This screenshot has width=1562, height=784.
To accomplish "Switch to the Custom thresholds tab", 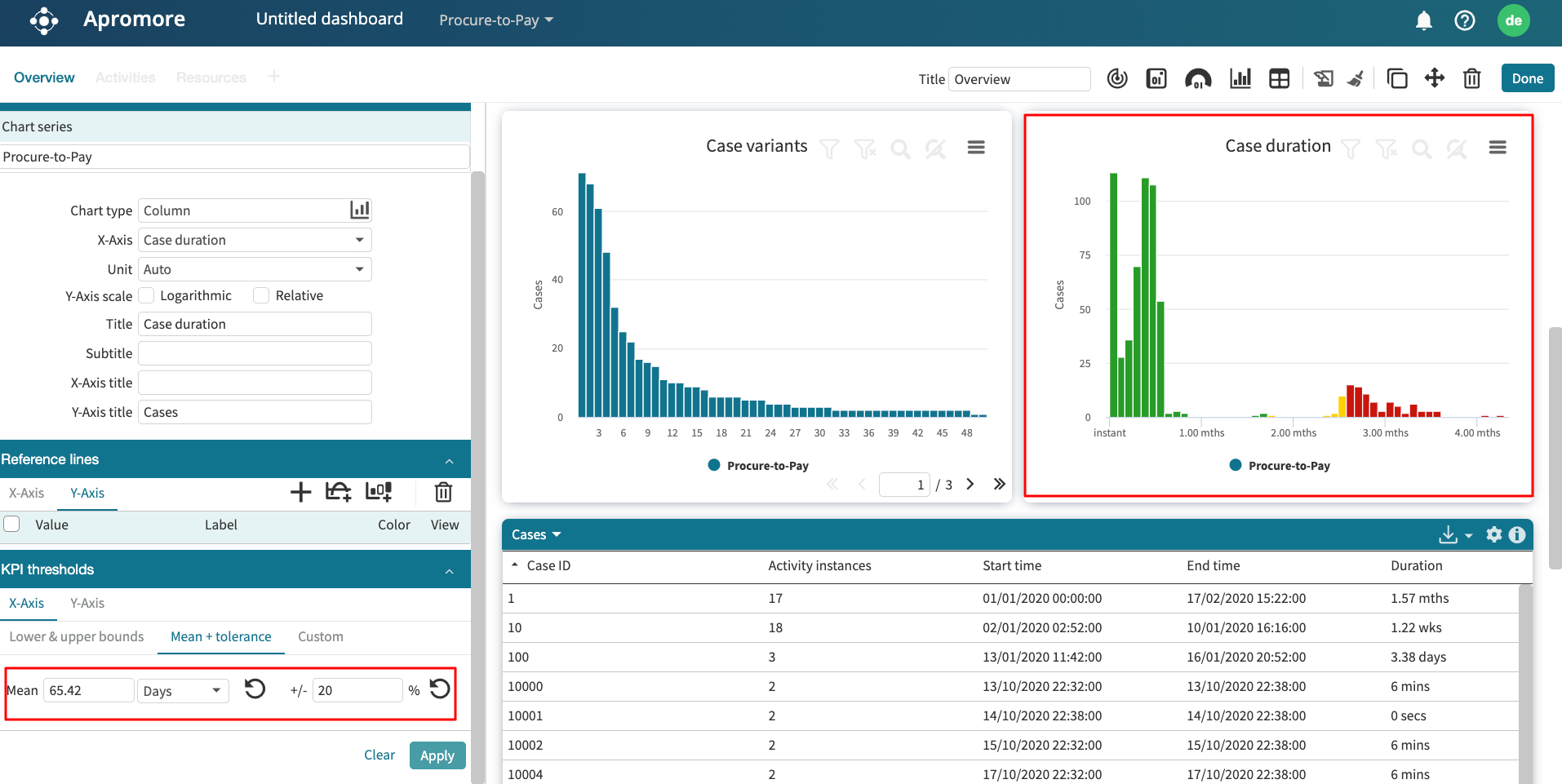I will click(320, 636).
